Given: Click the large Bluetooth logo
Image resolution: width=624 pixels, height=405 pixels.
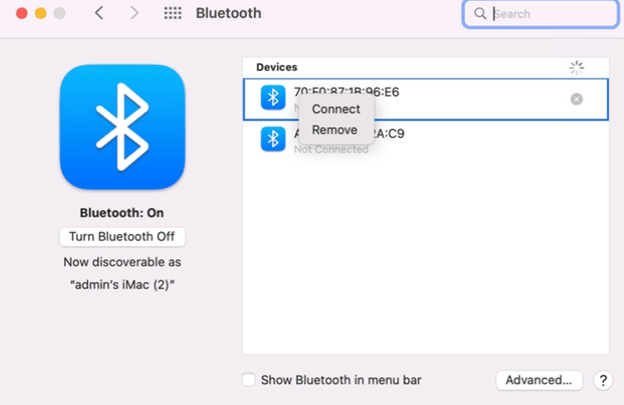Looking at the screenshot, I should [123, 127].
